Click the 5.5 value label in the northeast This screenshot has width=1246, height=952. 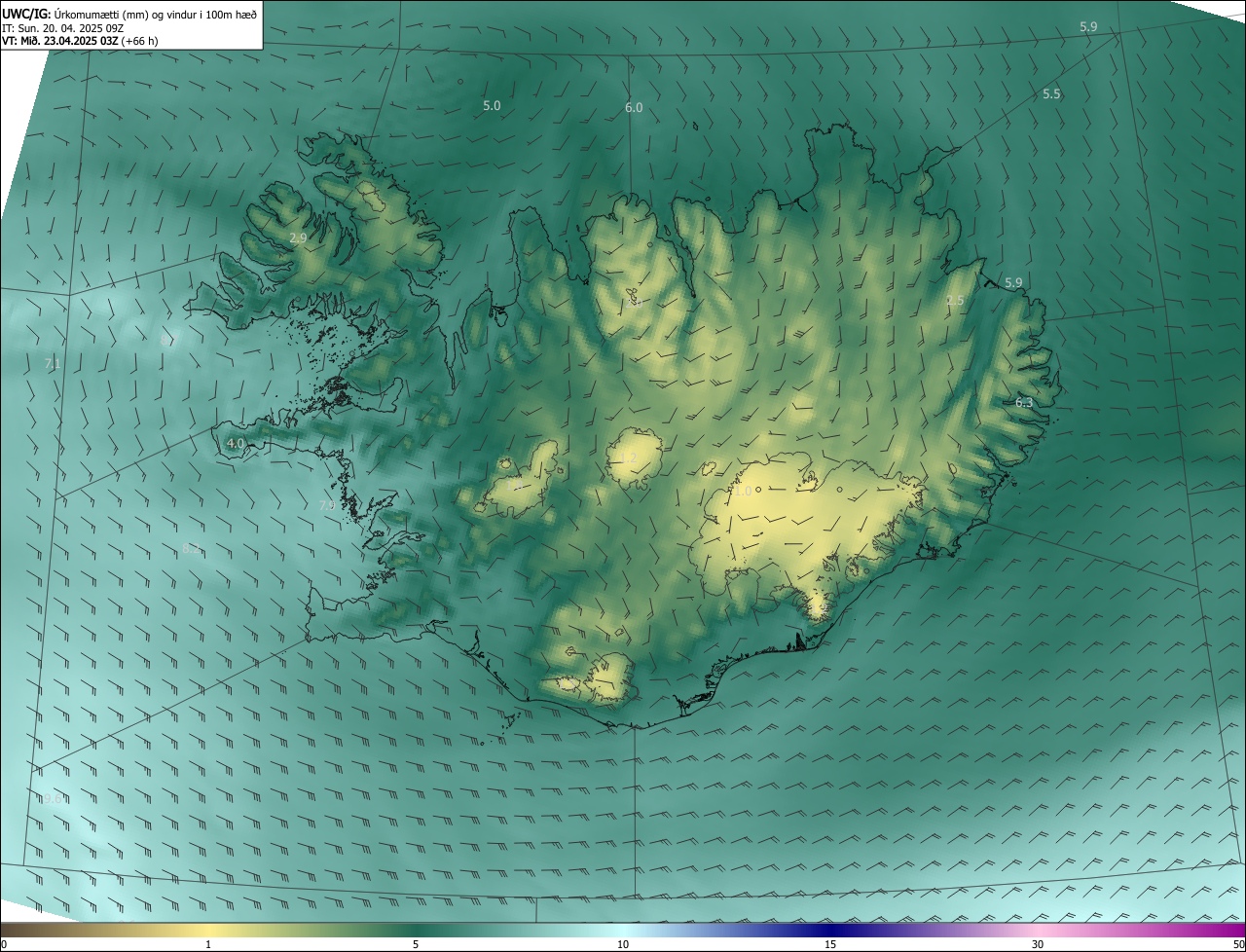click(1051, 93)
